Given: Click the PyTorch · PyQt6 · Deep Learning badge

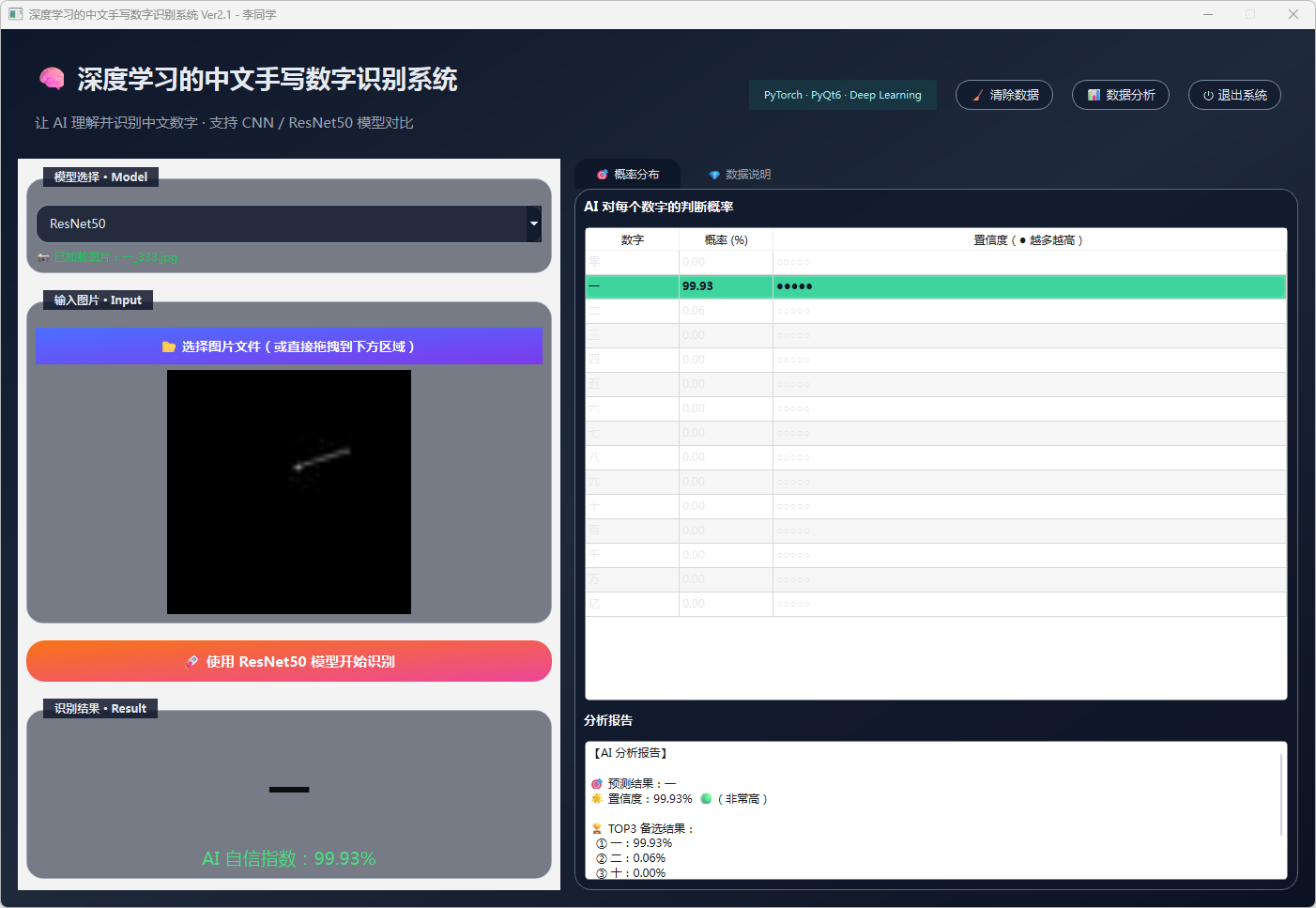Looking at the screenshot, I should (842, 95).
